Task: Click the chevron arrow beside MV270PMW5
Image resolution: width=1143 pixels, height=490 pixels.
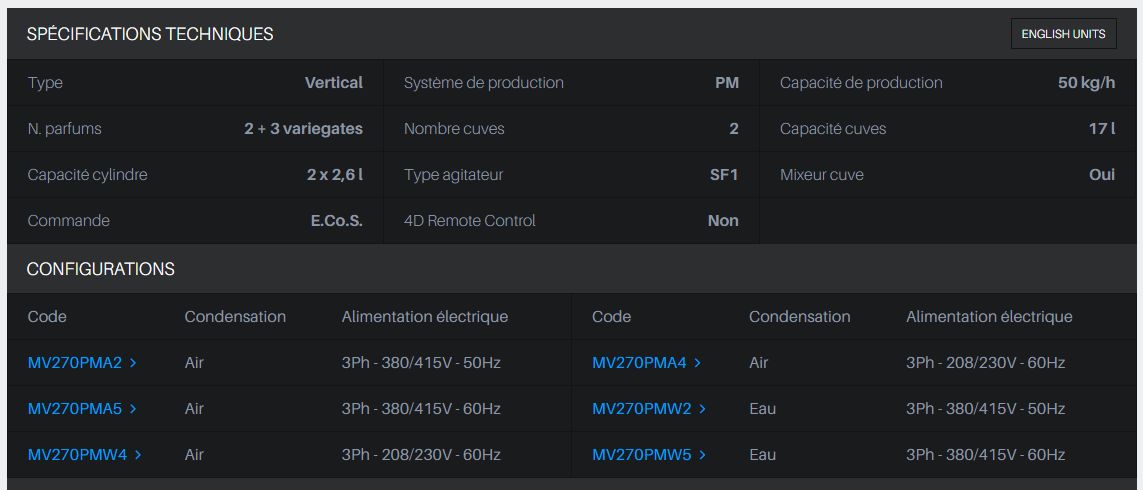Action: pyautogui.click(x=703, y=455)
